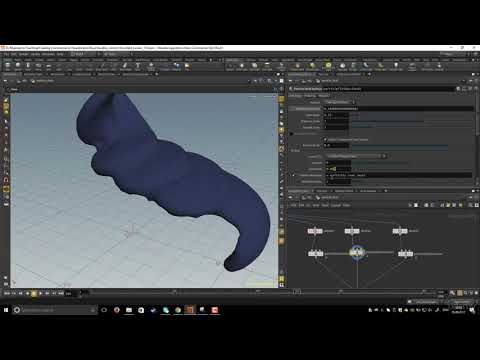Select the Sphere shelf tool
This screenshot has width=480, height=360.
(x=18, y=66)
